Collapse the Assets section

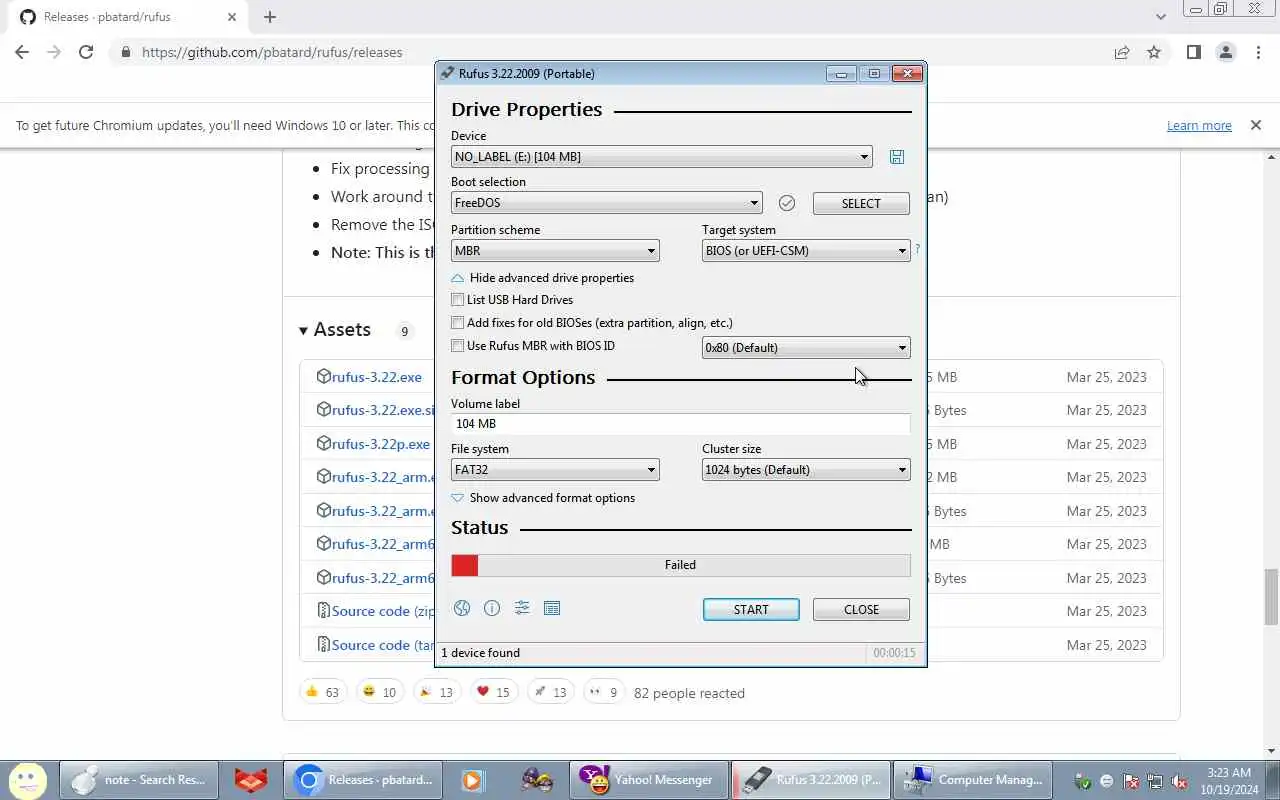334,330
